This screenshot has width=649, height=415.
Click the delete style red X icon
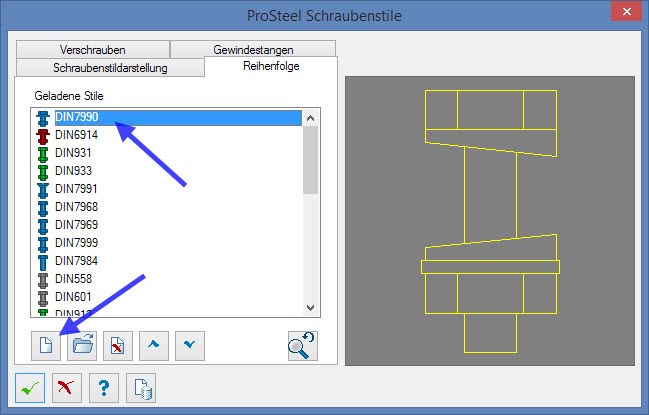tap(118, 345)
